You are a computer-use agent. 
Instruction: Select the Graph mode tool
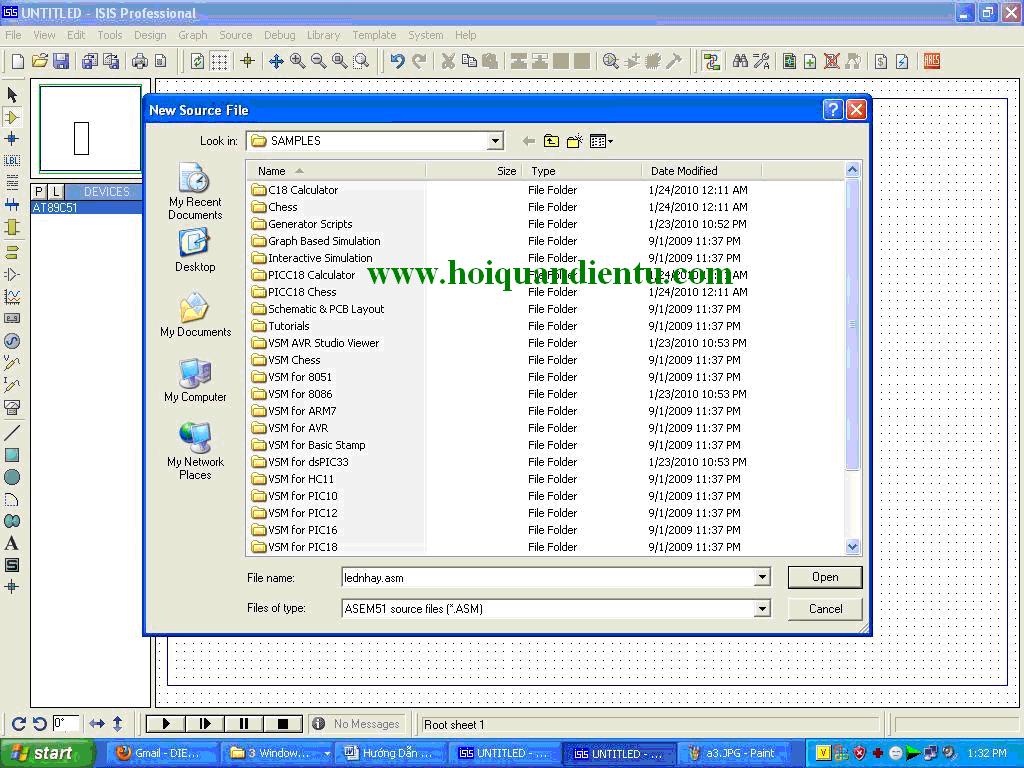coord(12,297)
